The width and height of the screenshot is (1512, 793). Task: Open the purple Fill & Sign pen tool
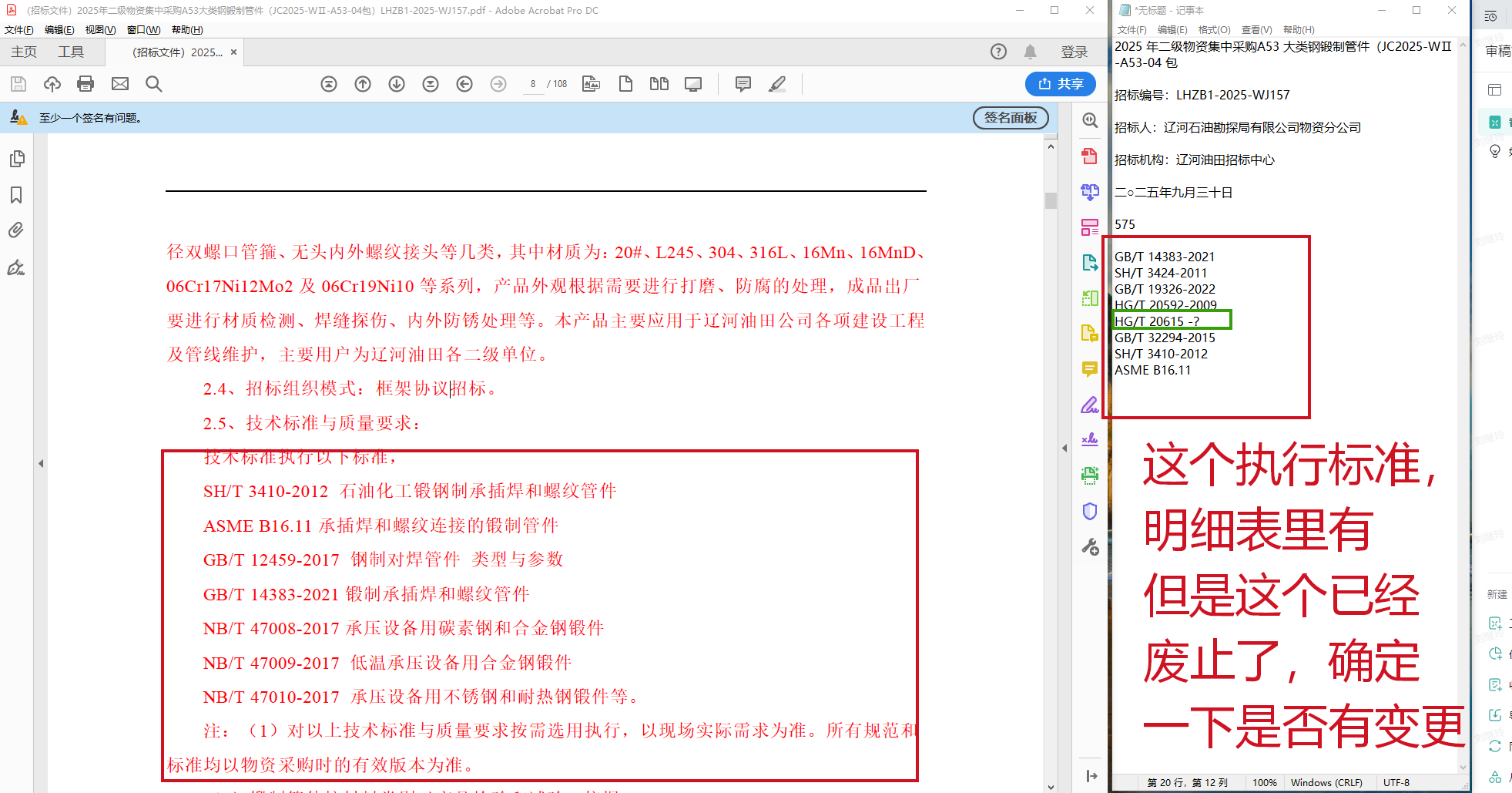point(1090,405)
